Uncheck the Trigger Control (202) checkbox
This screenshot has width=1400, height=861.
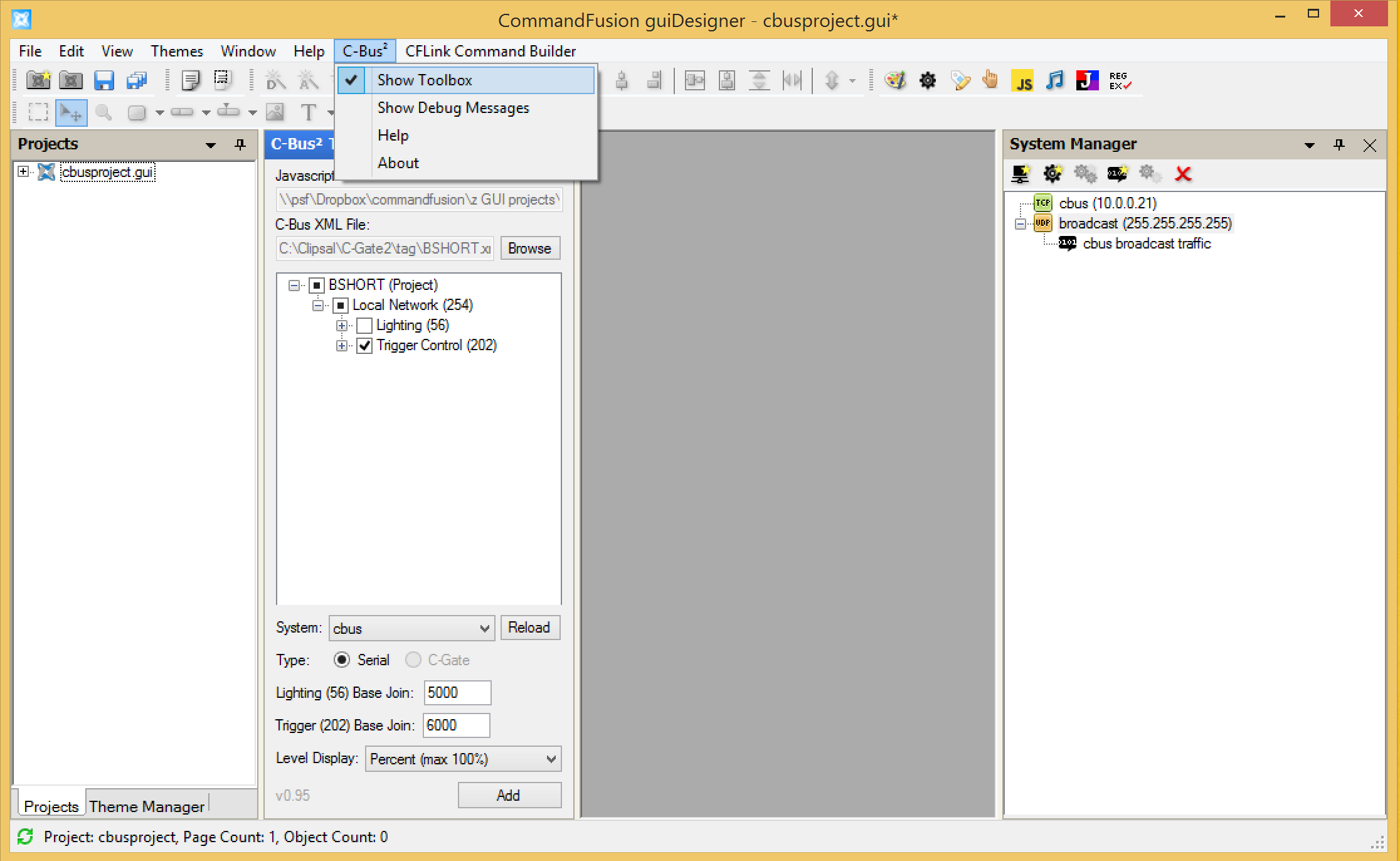coord(364,346)
